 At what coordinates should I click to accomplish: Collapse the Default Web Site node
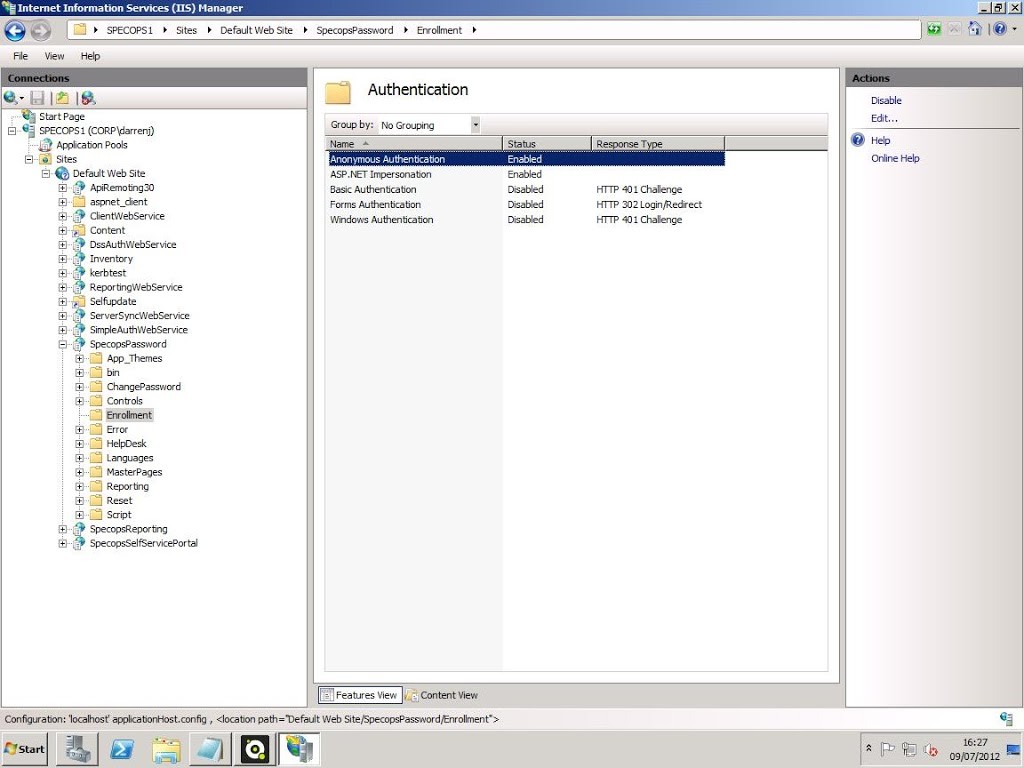click(46, 174)
